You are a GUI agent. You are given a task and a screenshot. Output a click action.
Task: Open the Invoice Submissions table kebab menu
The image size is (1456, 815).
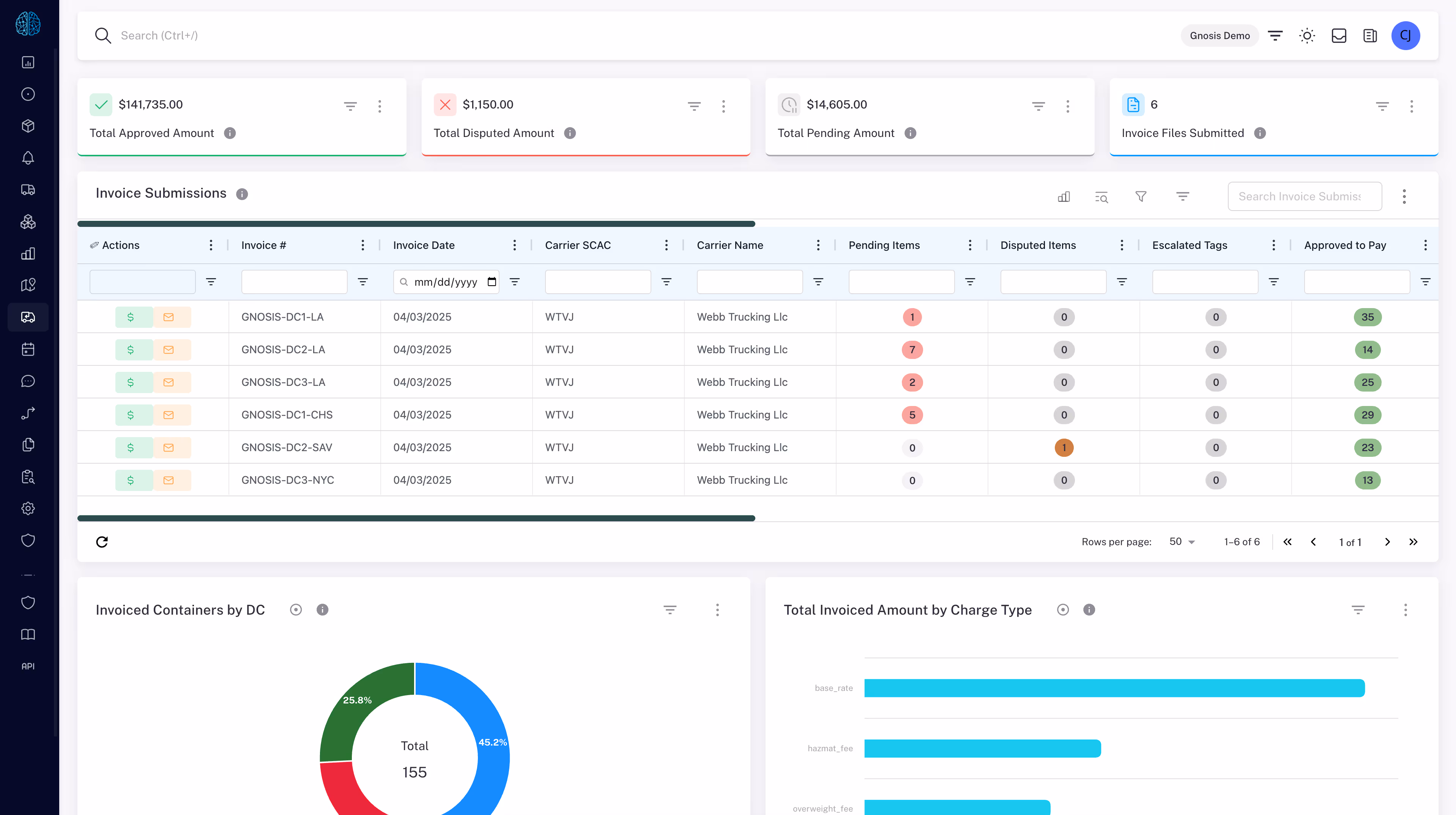click(x=1404, y=196)
